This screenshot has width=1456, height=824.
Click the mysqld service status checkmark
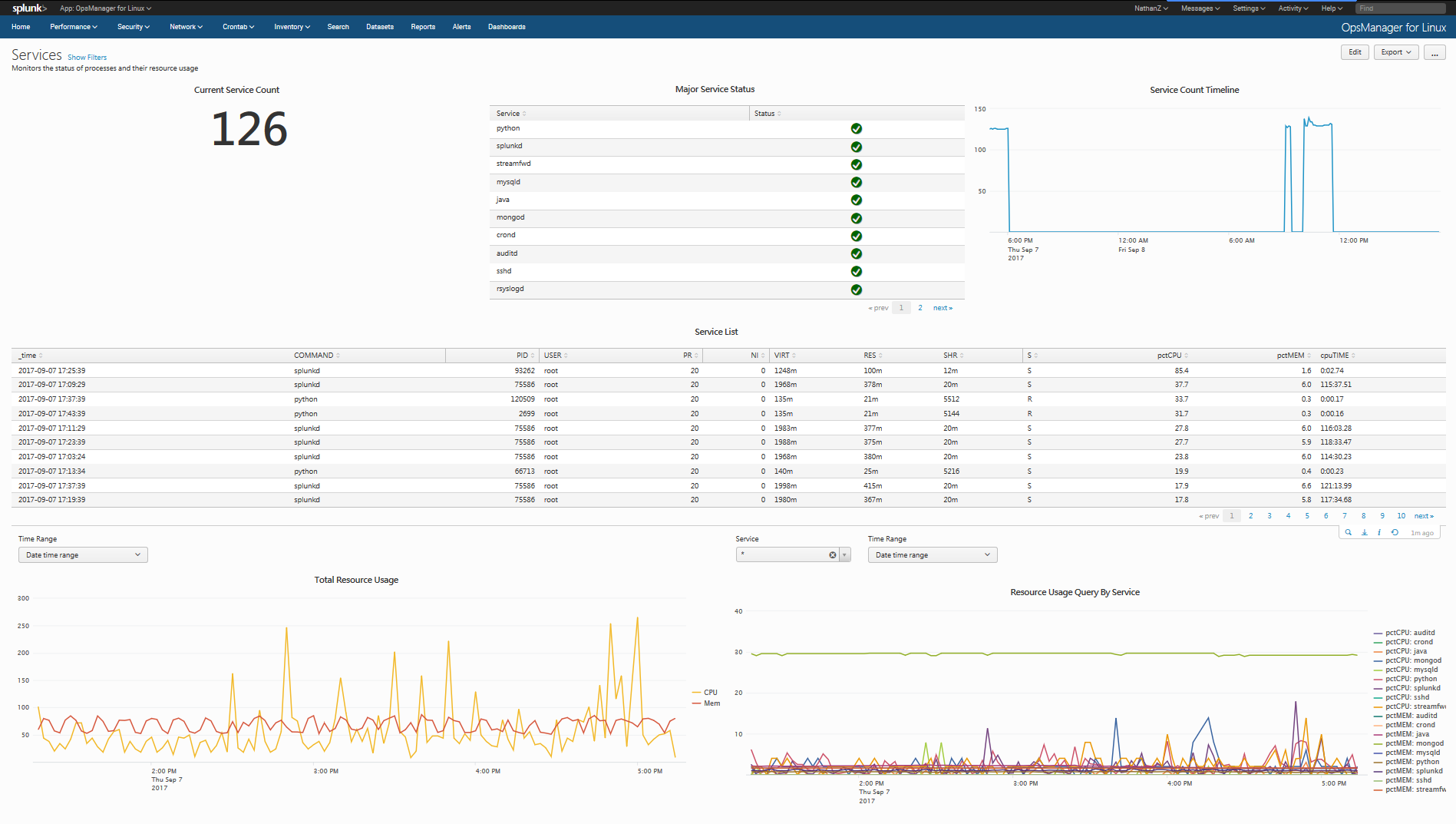tap(857, 182)
